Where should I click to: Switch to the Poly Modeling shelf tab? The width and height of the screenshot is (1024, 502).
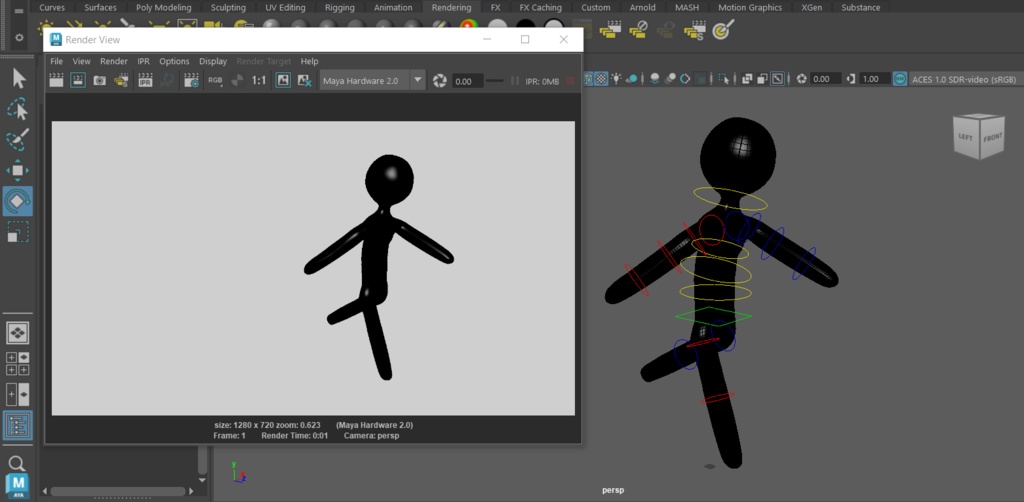tap(164, 7)
